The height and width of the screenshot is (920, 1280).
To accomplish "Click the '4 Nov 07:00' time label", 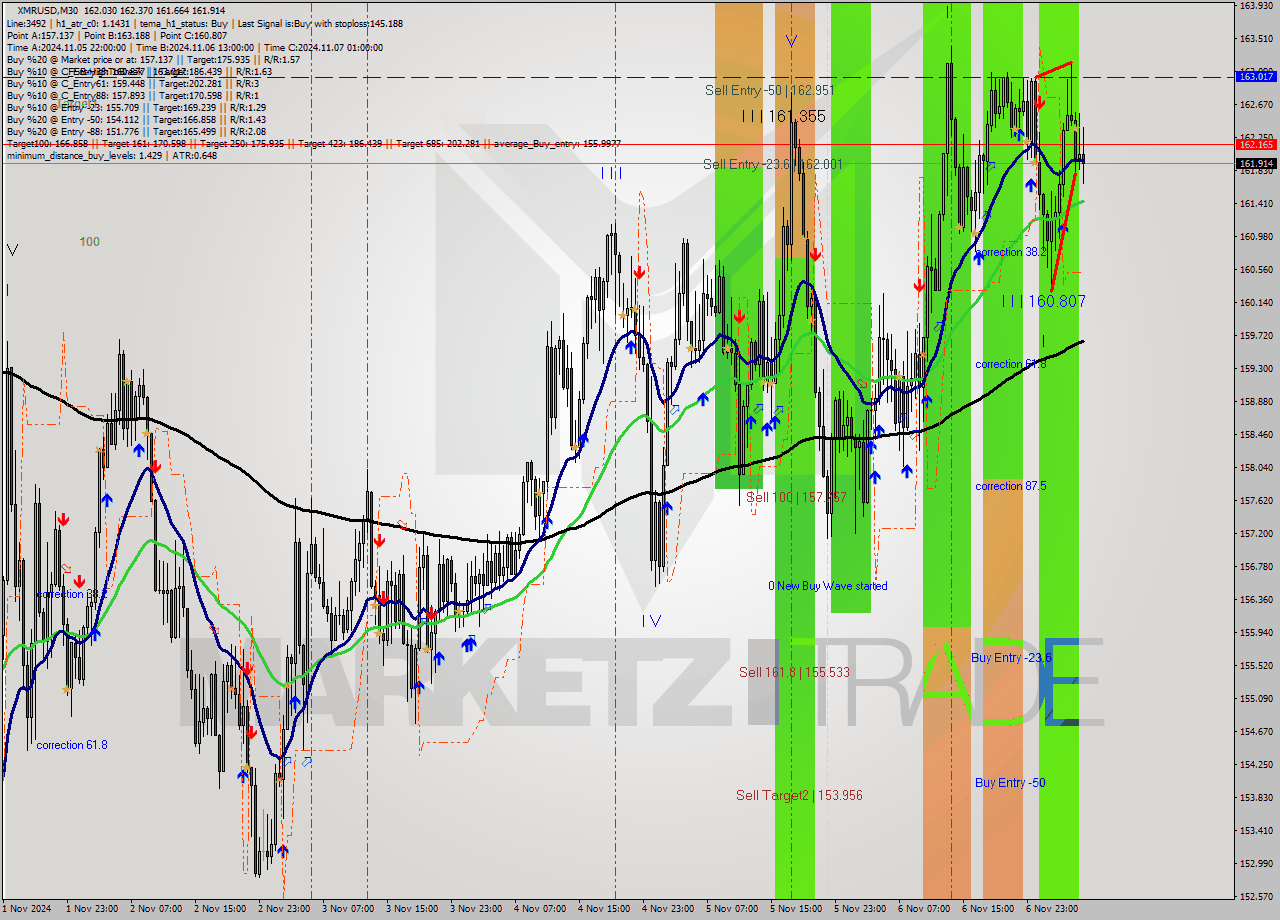I will tap(539, 909).
